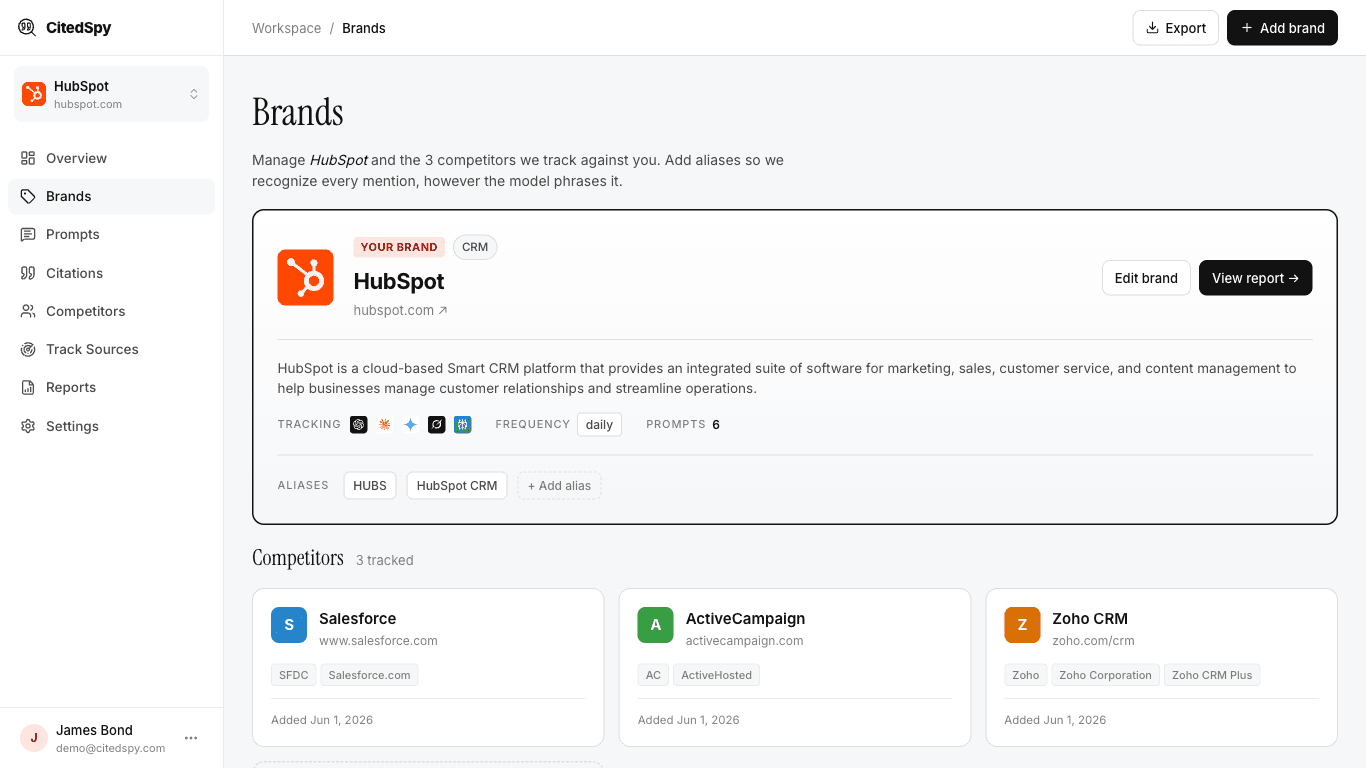Click the zoho.com/crm domain text
The height and width of the screenshot is (768, 1366).
pyautogui.click(x=1093, y=641)
